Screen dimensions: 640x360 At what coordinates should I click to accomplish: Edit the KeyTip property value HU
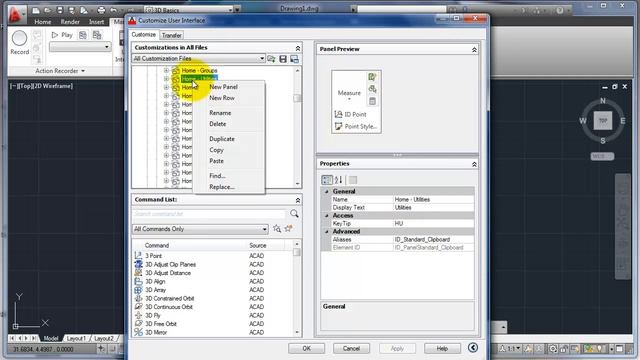[x=433, y=224]
